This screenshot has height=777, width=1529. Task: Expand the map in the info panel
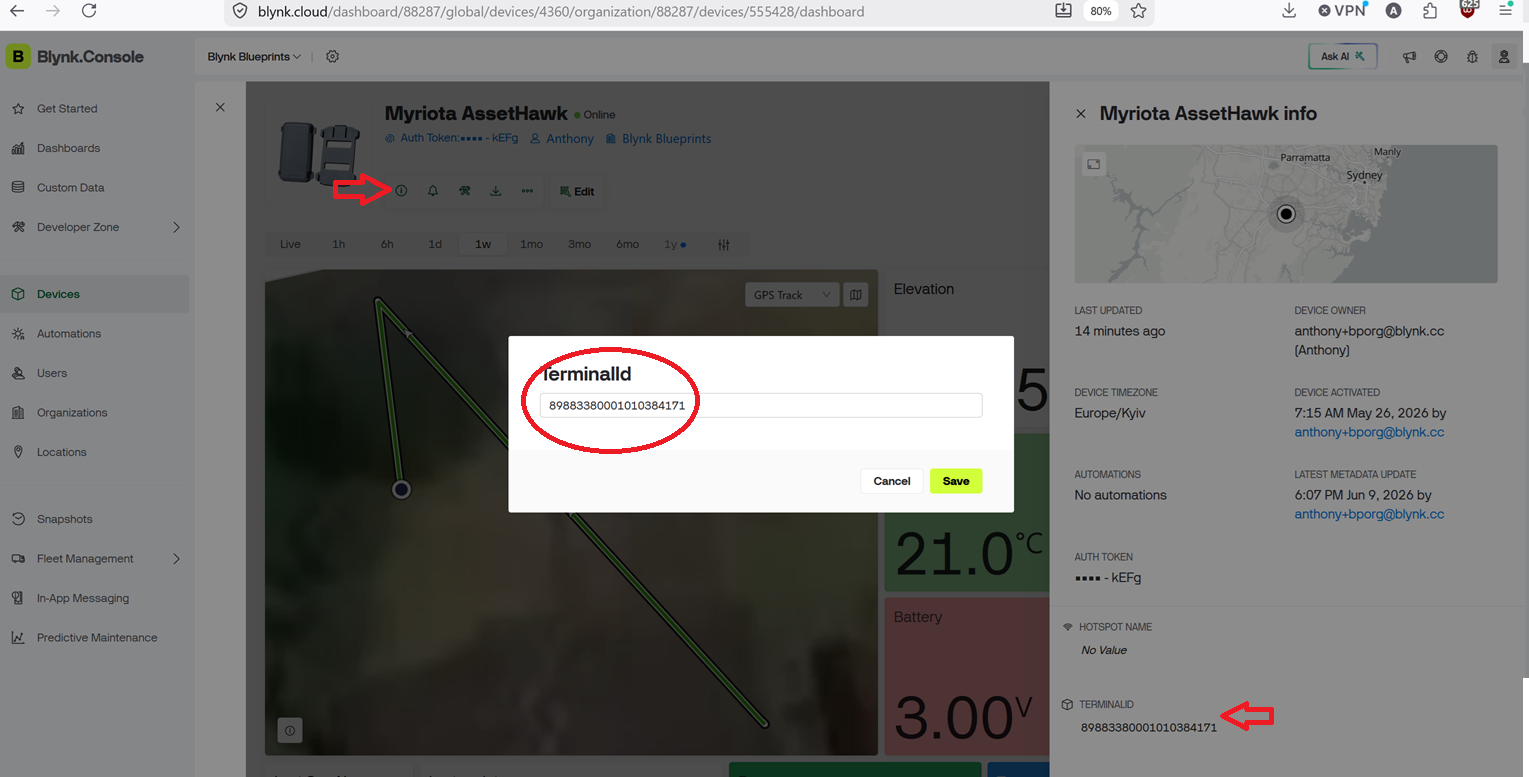[x=1094, y=165]
